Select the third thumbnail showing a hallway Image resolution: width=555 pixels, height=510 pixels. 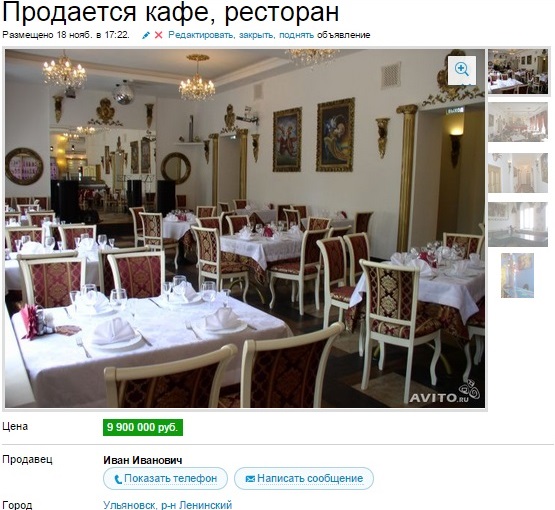(518, 173)
